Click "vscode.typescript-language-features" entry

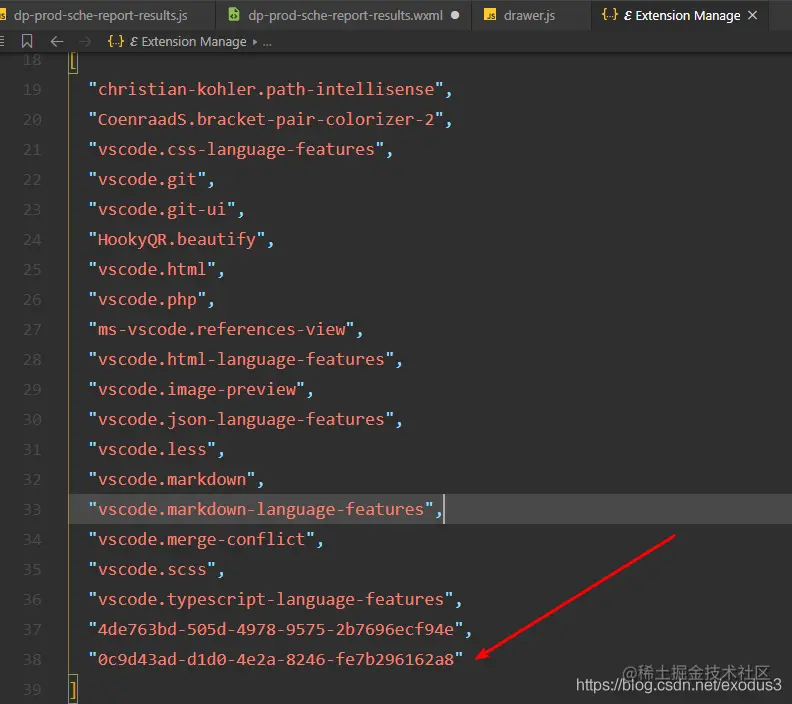click(271, 599)
